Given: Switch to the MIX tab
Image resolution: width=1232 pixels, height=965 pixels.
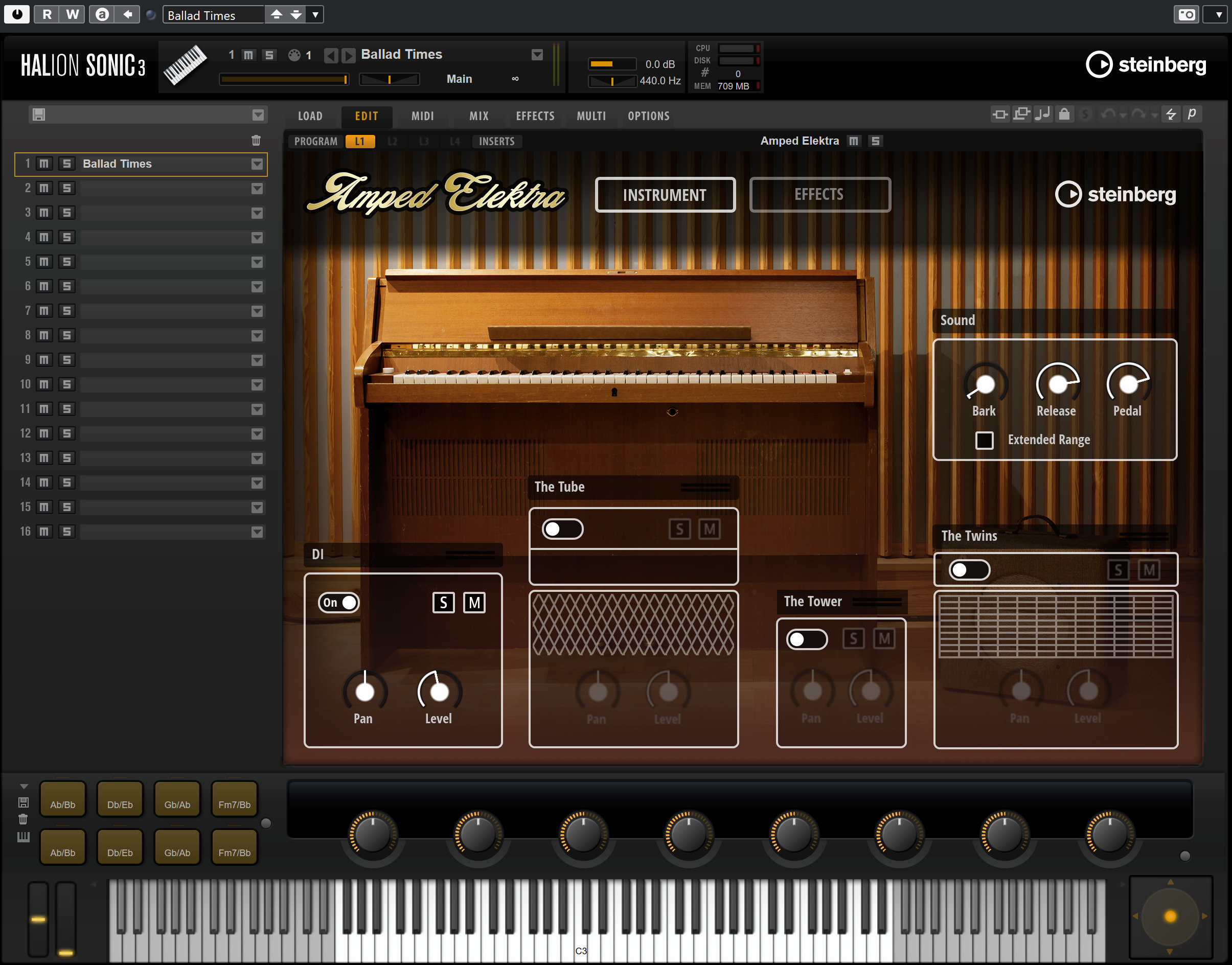Looking at the screenshot, I should click(x=478, y=116).
